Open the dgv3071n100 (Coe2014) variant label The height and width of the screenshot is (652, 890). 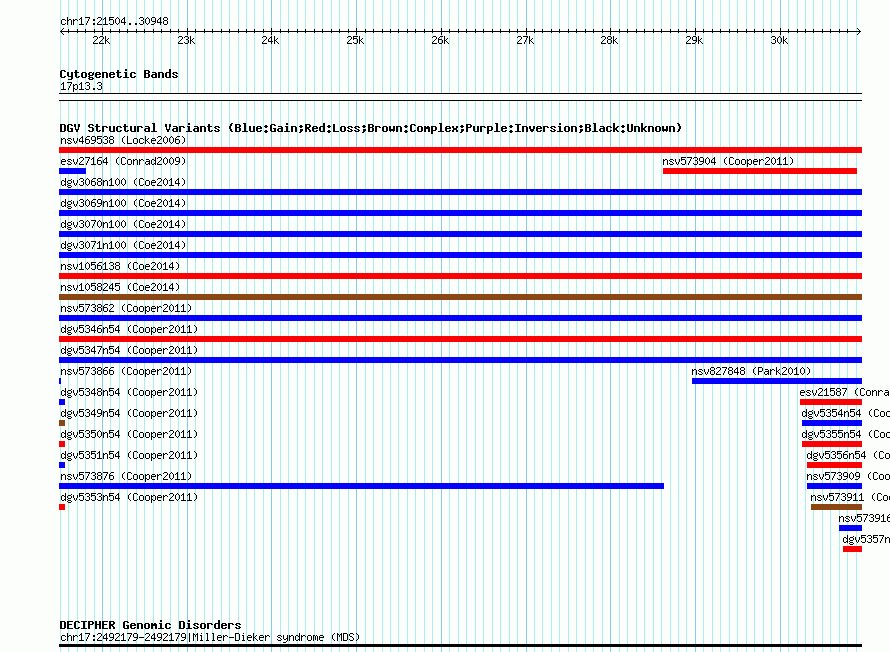coord(123,245)
